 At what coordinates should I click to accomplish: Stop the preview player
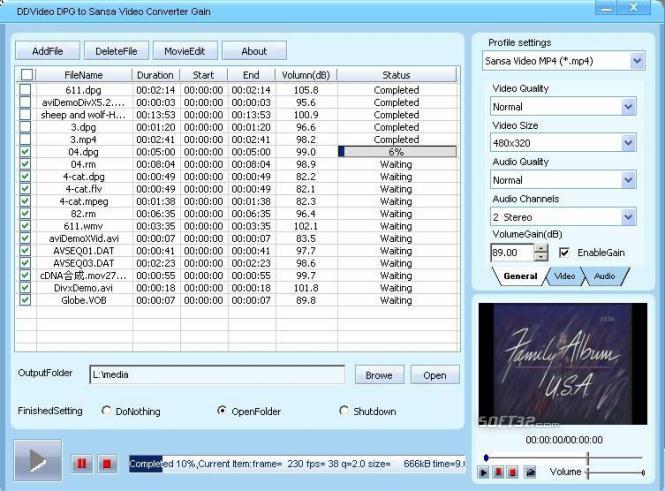coord(513,472)
